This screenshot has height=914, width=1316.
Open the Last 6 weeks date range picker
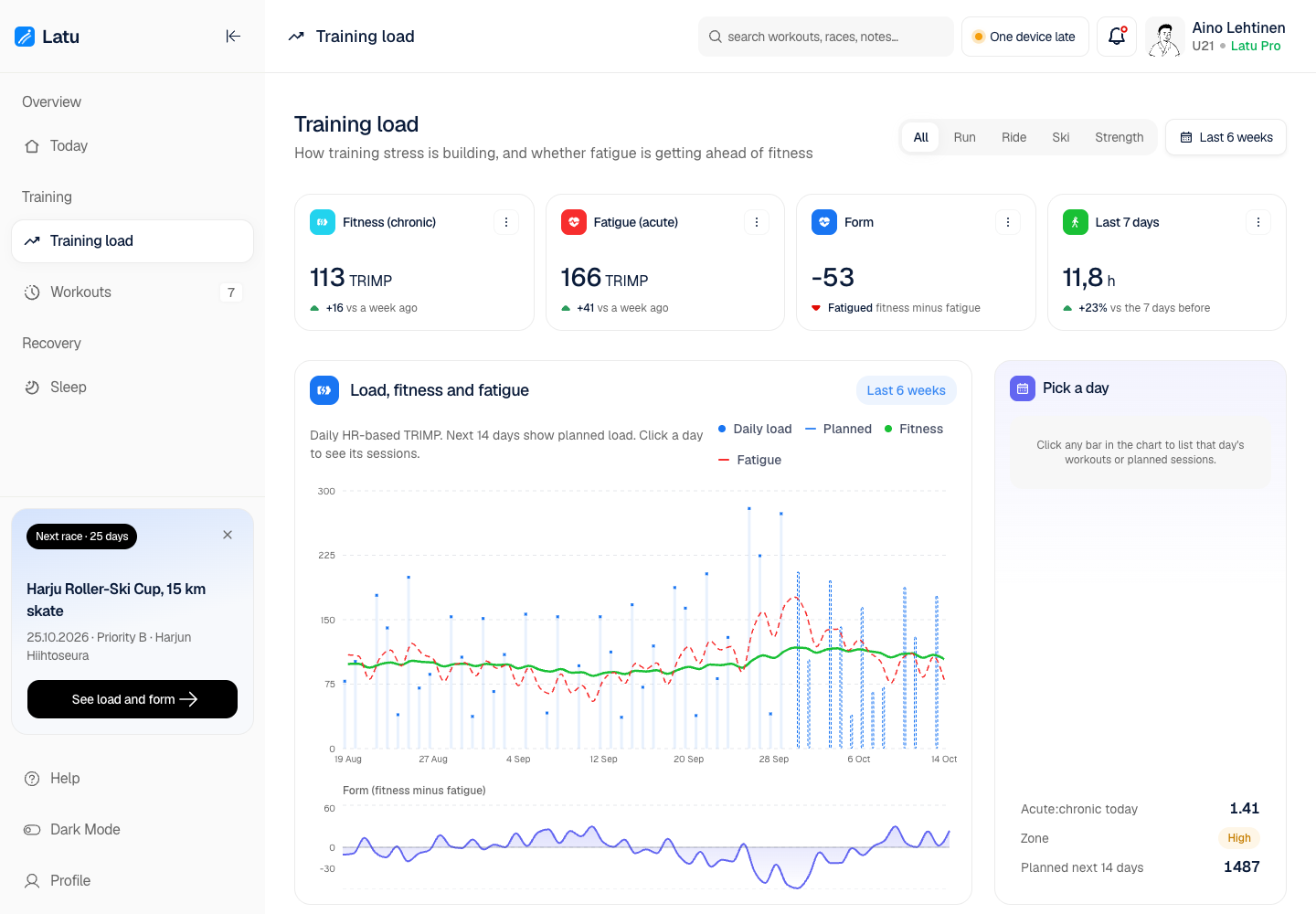[x=1226, y=137]
